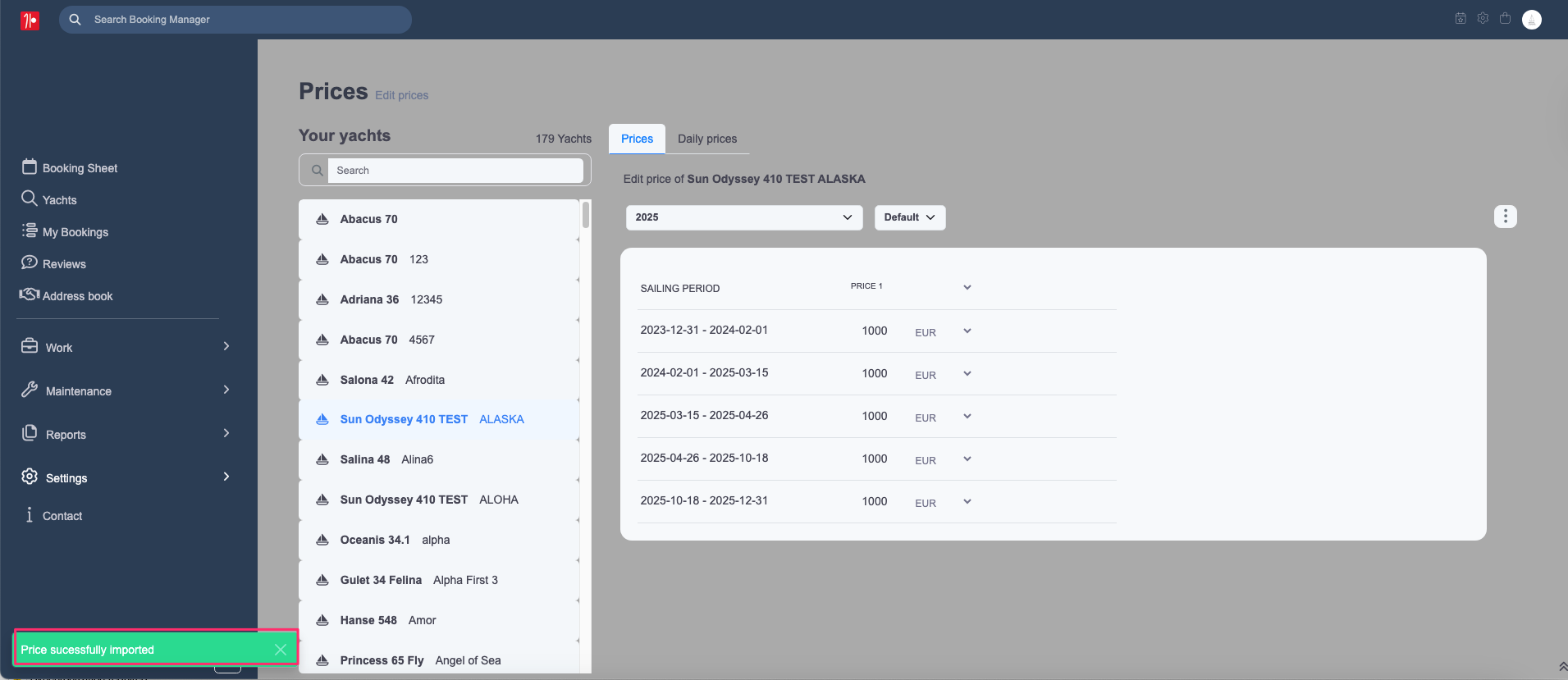This screenshot has width=1568, height=680.
Task: Click the Settings gear icon in the sidebar
Action: pyautogui.click(x=30, y=477)
